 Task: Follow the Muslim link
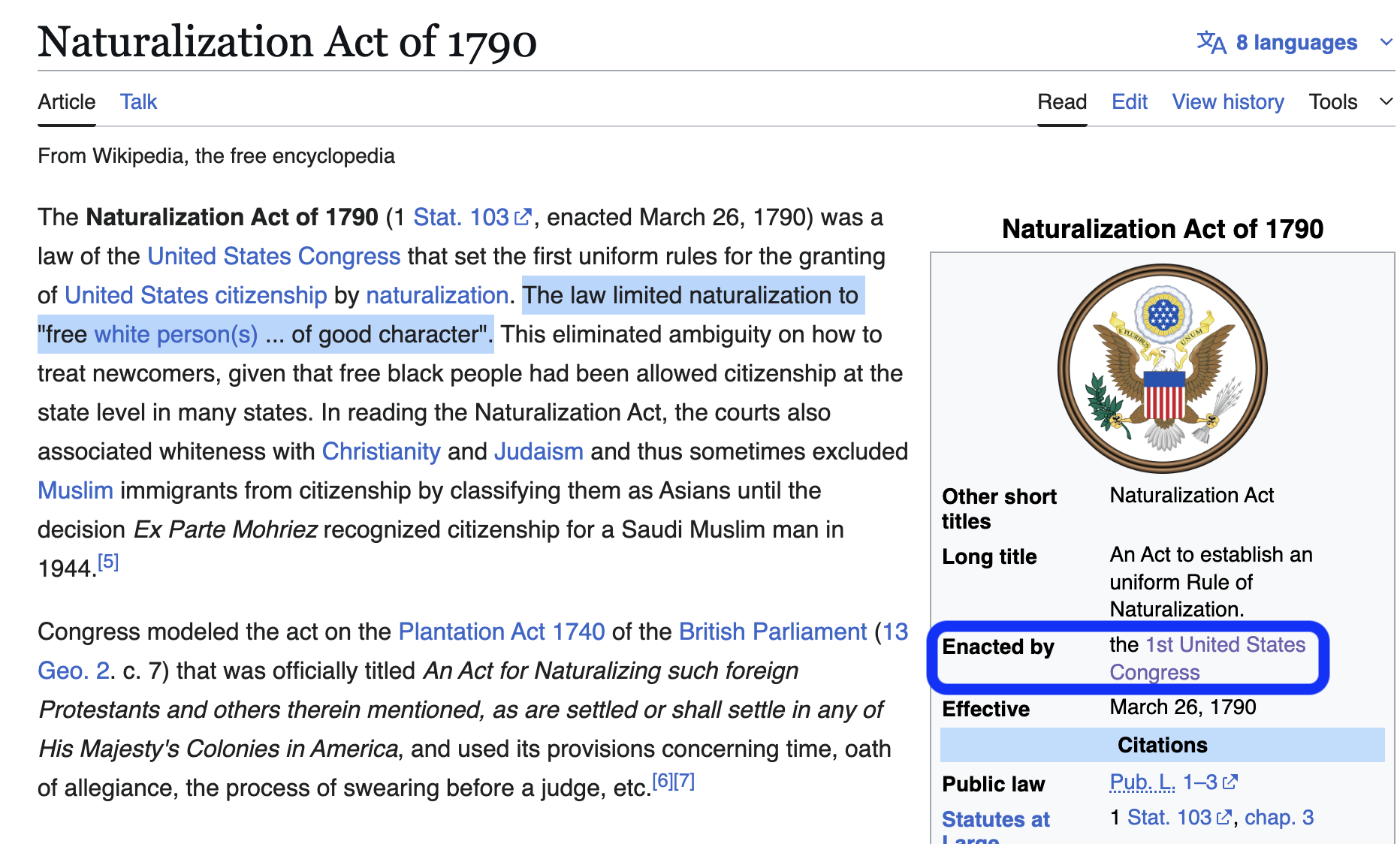(x=75, y=490)
